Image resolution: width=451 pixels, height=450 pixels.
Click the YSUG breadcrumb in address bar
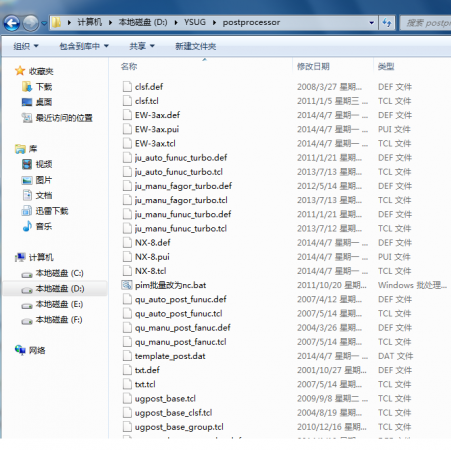195,22
